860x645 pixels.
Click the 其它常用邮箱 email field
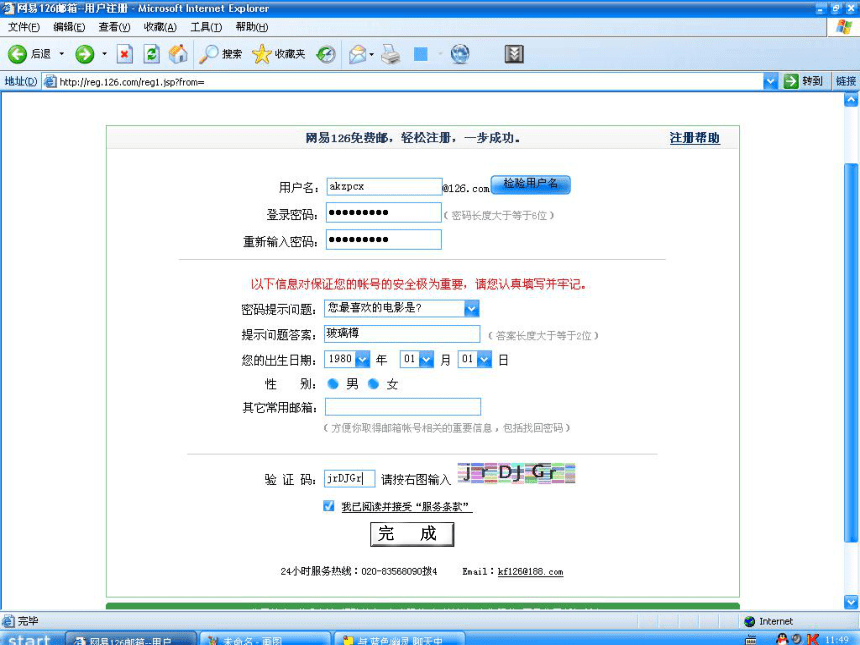pos(403,407)
